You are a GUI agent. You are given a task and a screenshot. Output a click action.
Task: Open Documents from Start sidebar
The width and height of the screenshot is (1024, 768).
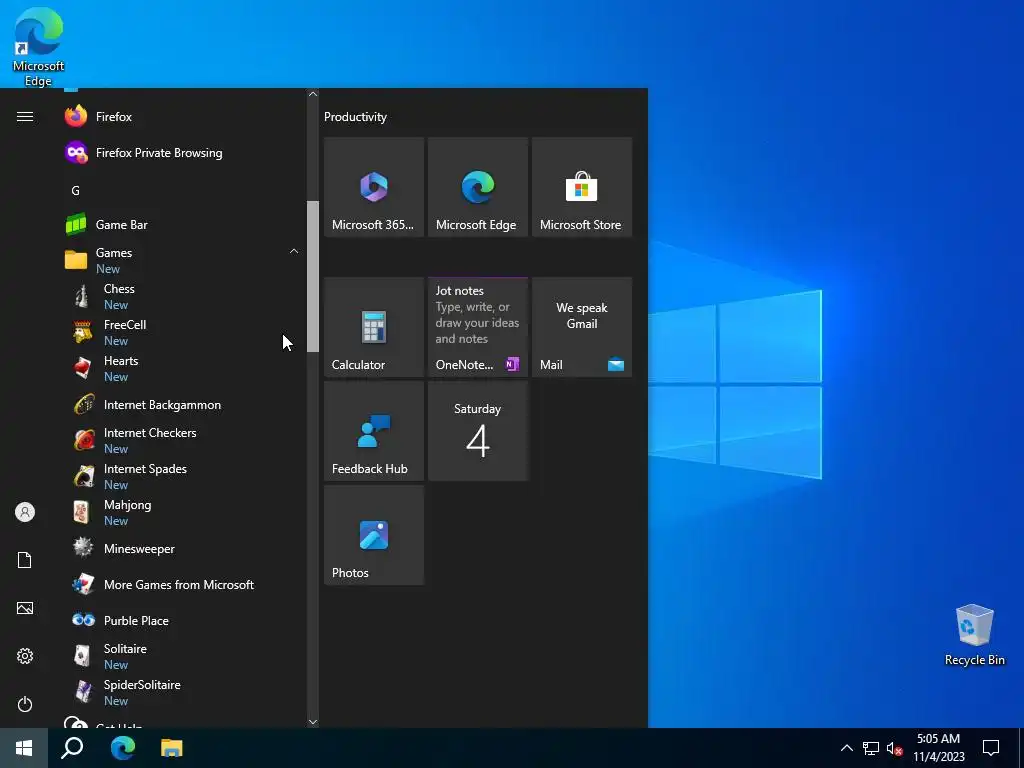tap(25, 560)
